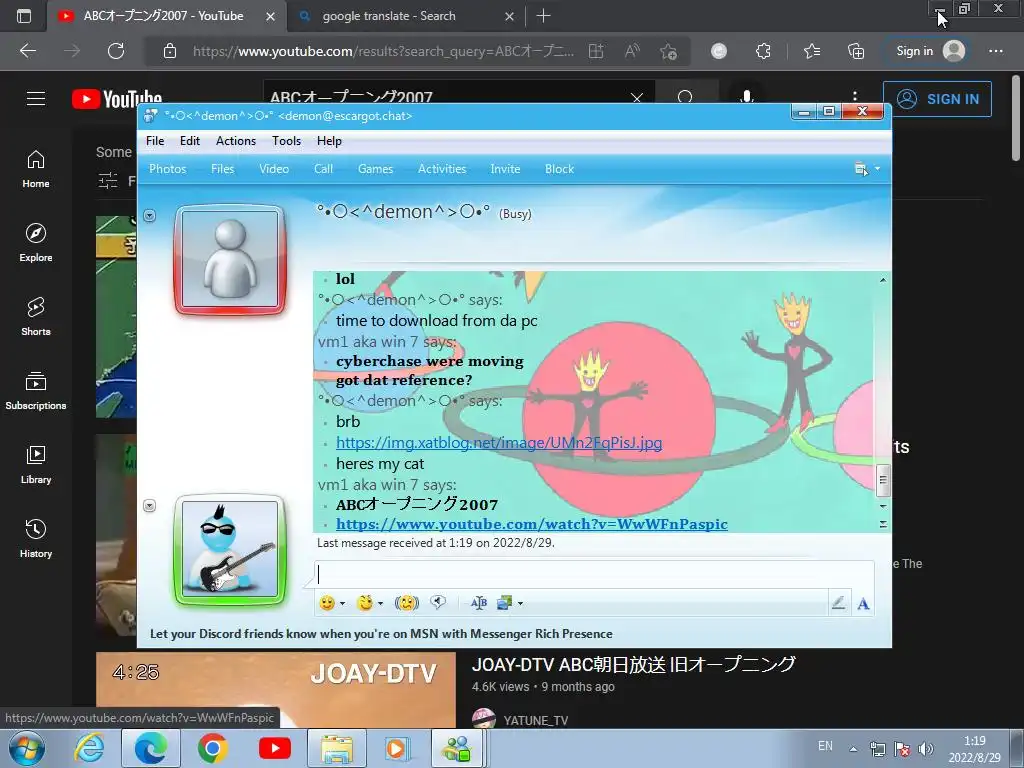Switch to the google translate Search tab
Screen dimensions: 1024x768
389,16
